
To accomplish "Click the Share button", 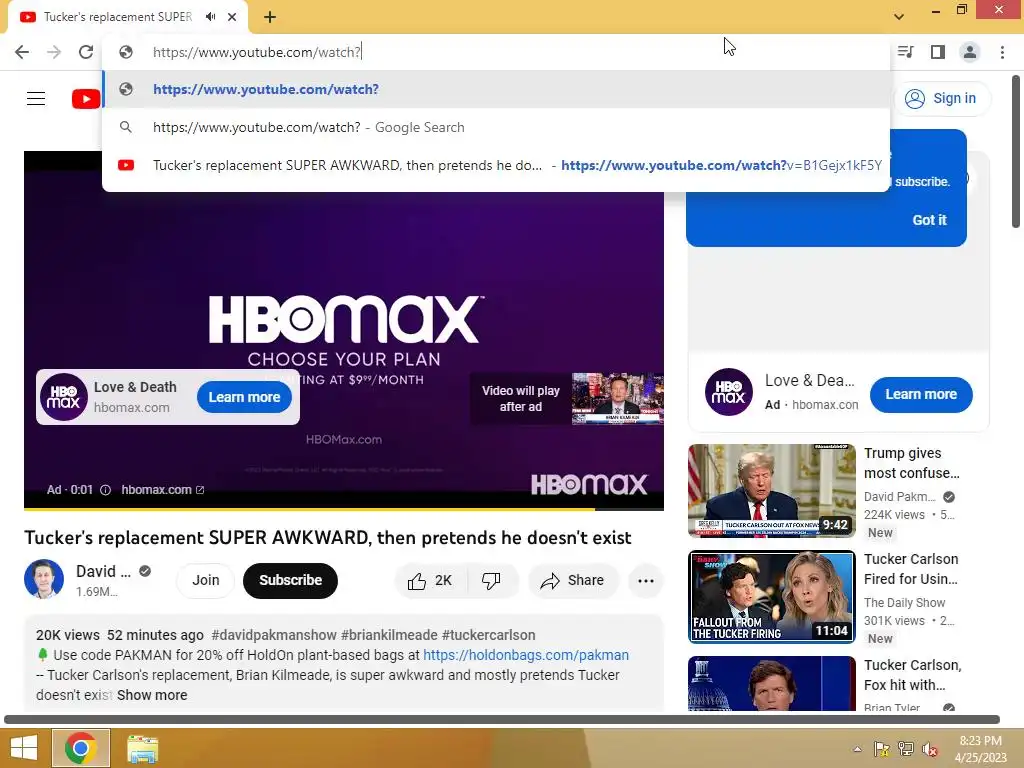I will (x=573, y=581).
